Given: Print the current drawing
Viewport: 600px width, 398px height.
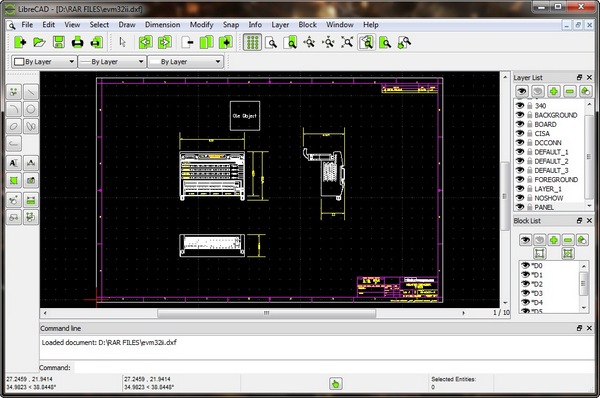Looking at the screenshot, I should pos(77,42).
